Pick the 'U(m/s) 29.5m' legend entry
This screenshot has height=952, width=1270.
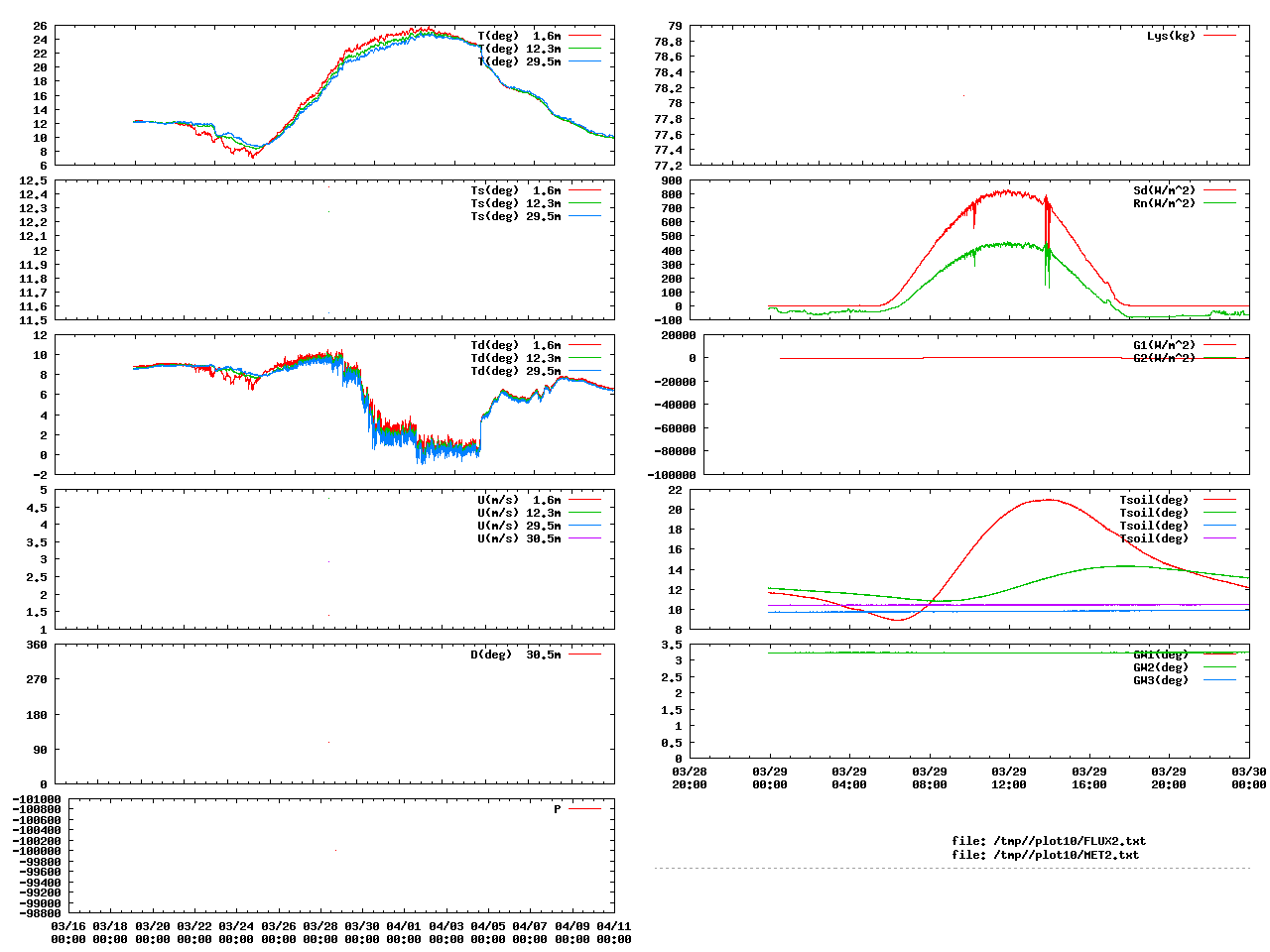(x=519, y=526)
